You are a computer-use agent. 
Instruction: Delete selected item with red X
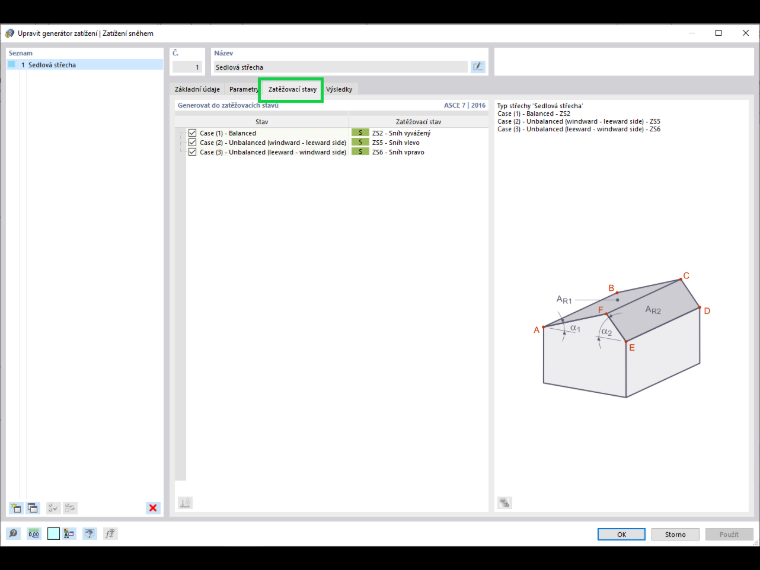pos(153,508)
